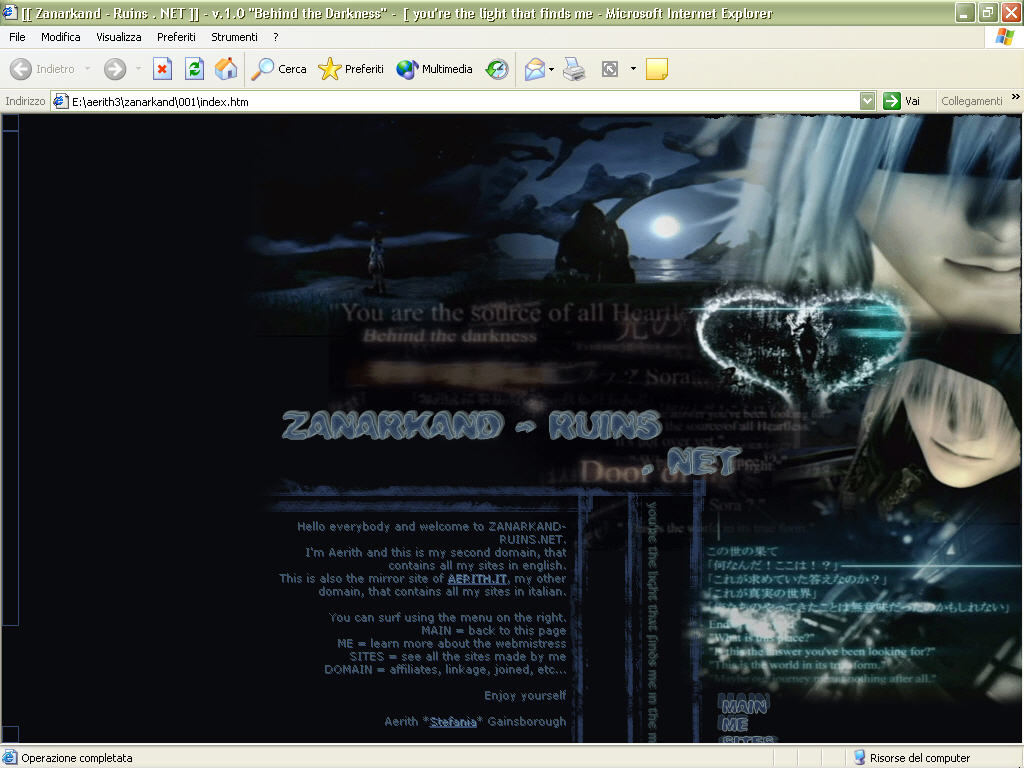Click 'Enjoy yourself' text
Screen dimensions: 1024x768
[525, 696]
